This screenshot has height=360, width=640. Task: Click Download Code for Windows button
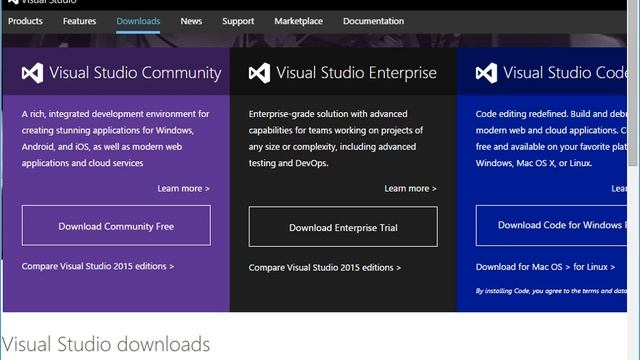coord(551,225)
